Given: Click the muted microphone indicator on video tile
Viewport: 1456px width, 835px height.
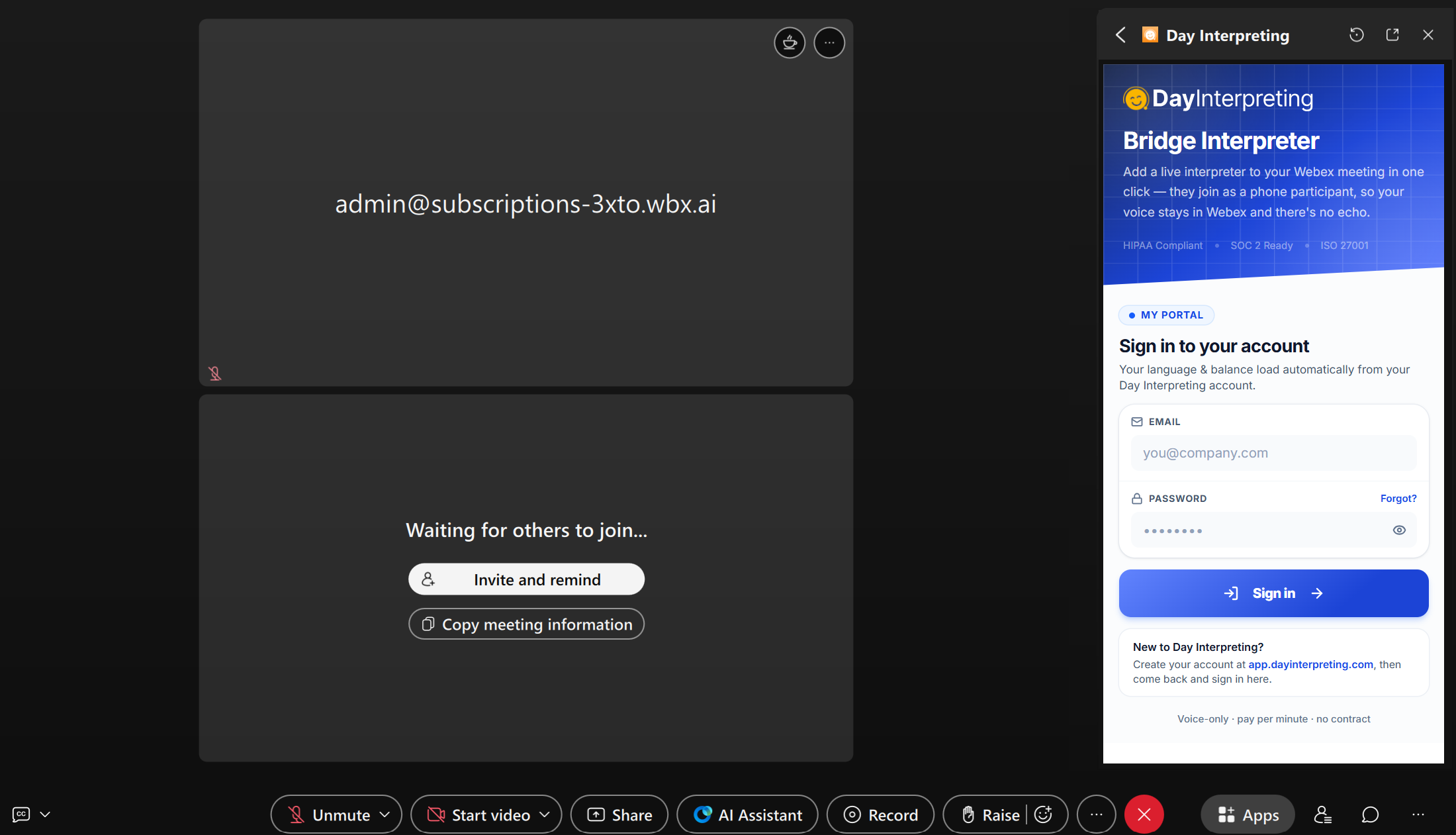Looking at the screenshot, I should pos(215,373).
